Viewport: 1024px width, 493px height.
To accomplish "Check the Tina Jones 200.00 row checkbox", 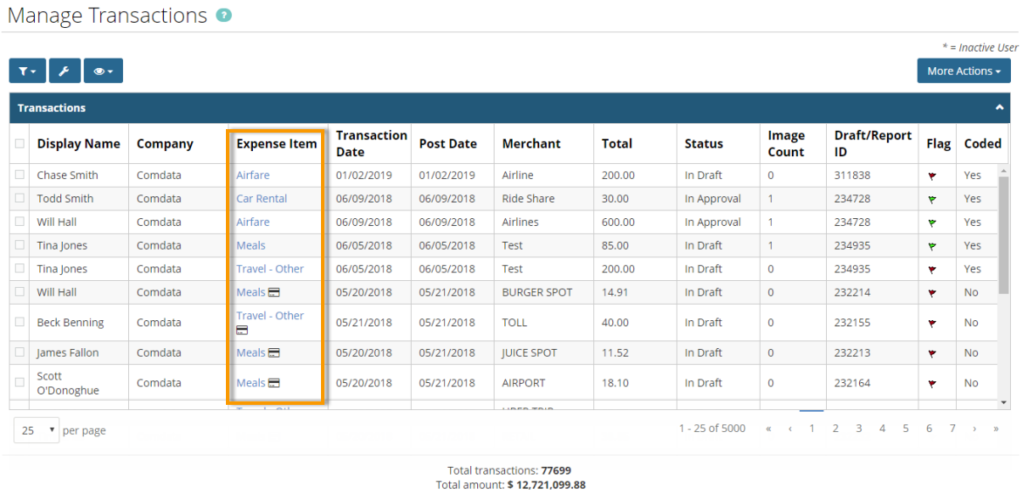I will [20, 269].
